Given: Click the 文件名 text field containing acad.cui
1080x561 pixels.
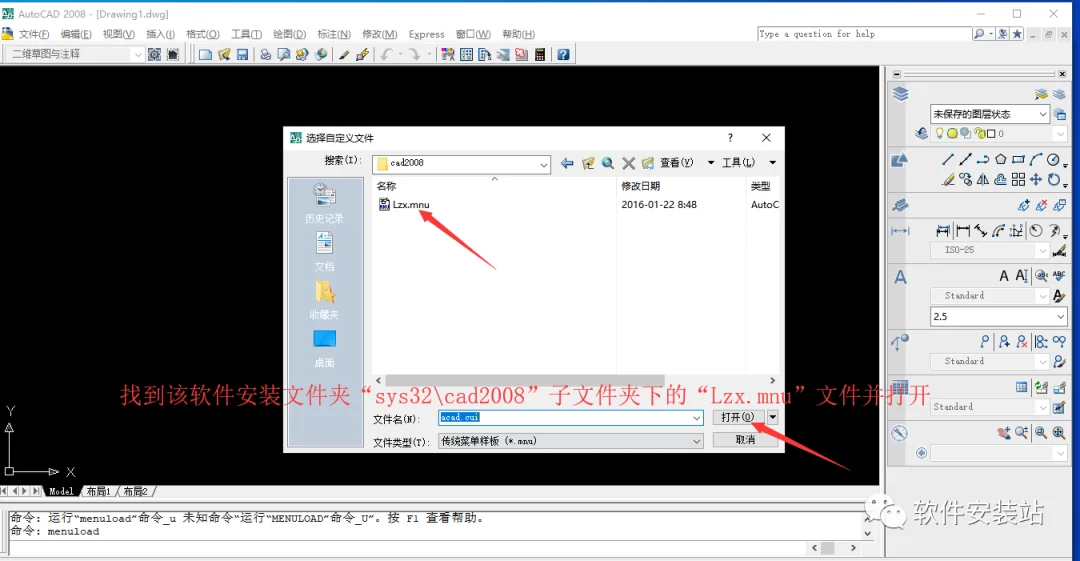Looking at the screenshot, I should click(565, 418).
